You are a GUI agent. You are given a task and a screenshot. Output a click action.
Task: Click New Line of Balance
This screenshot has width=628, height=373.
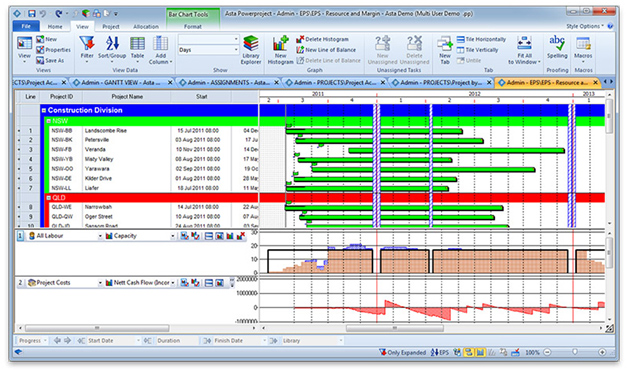(326, 50)
